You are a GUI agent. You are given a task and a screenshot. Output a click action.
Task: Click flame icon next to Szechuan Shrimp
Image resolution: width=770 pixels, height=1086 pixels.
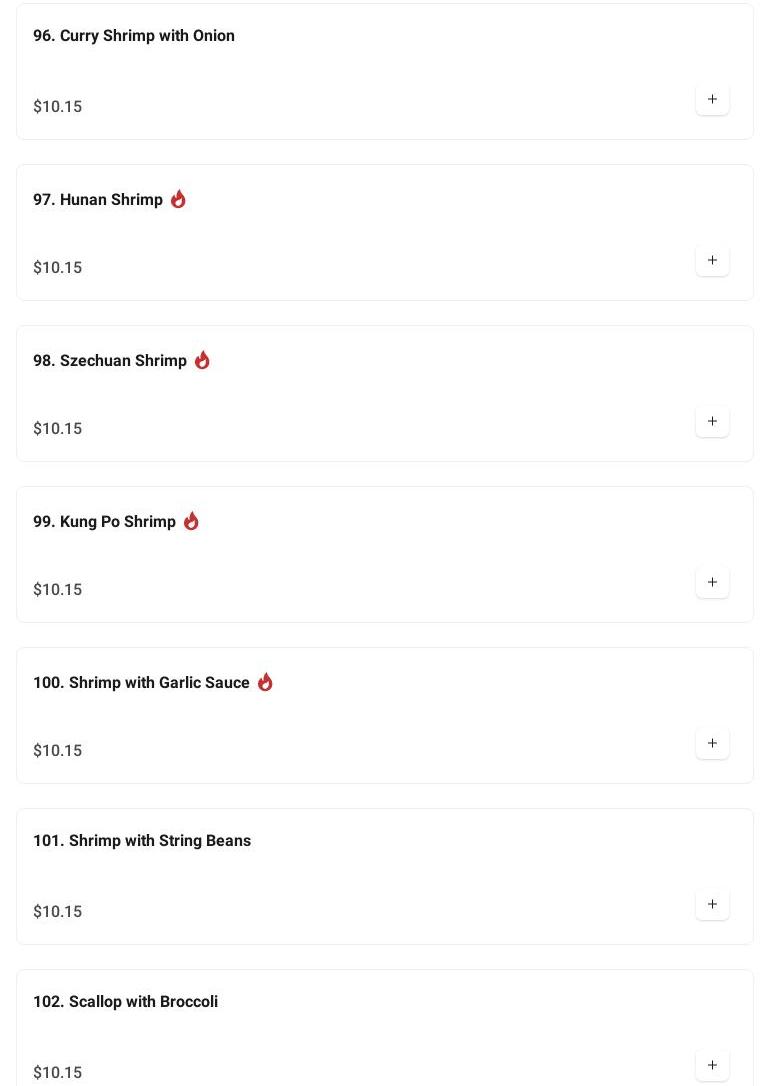(x=202, y=360)
